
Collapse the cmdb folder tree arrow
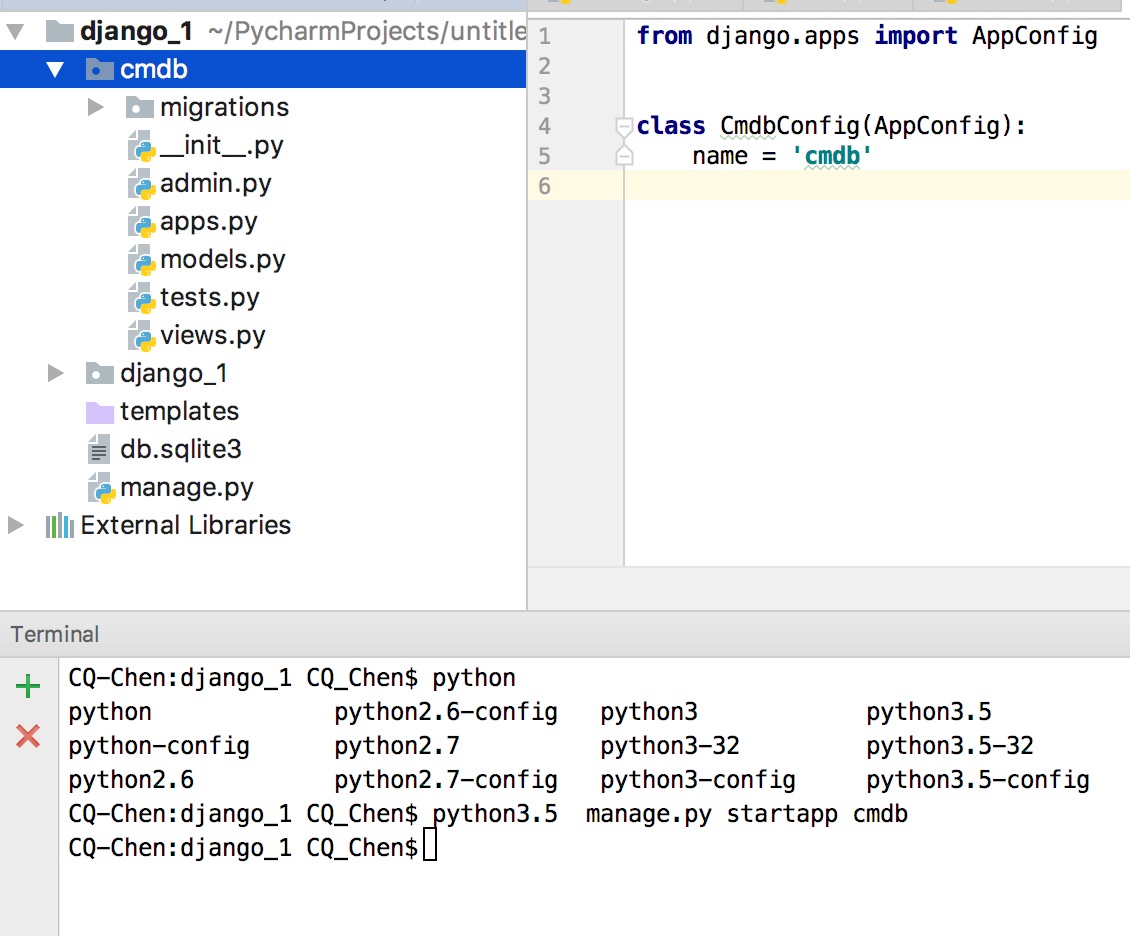click(x=55, y=70)
